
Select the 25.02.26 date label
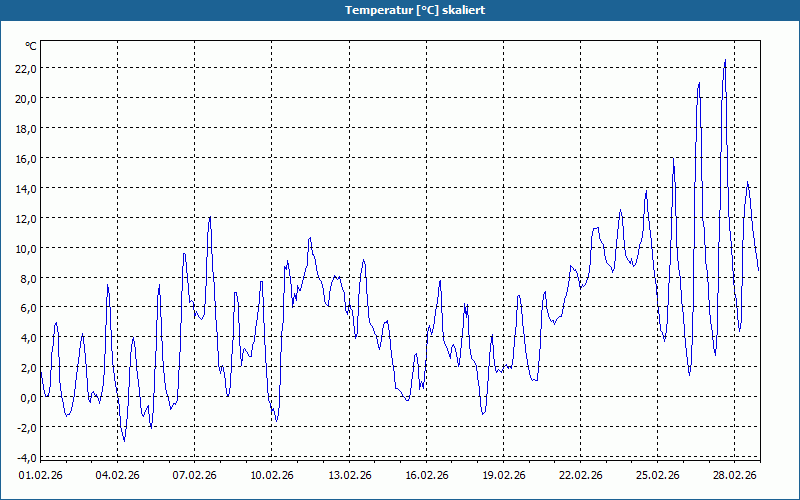click(658, 476)
